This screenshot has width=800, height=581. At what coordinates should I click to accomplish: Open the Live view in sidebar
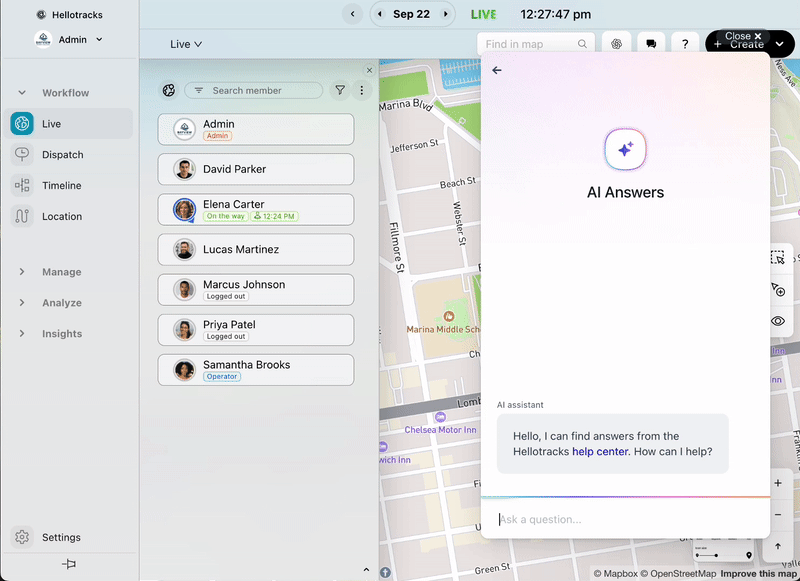(68, 123)
